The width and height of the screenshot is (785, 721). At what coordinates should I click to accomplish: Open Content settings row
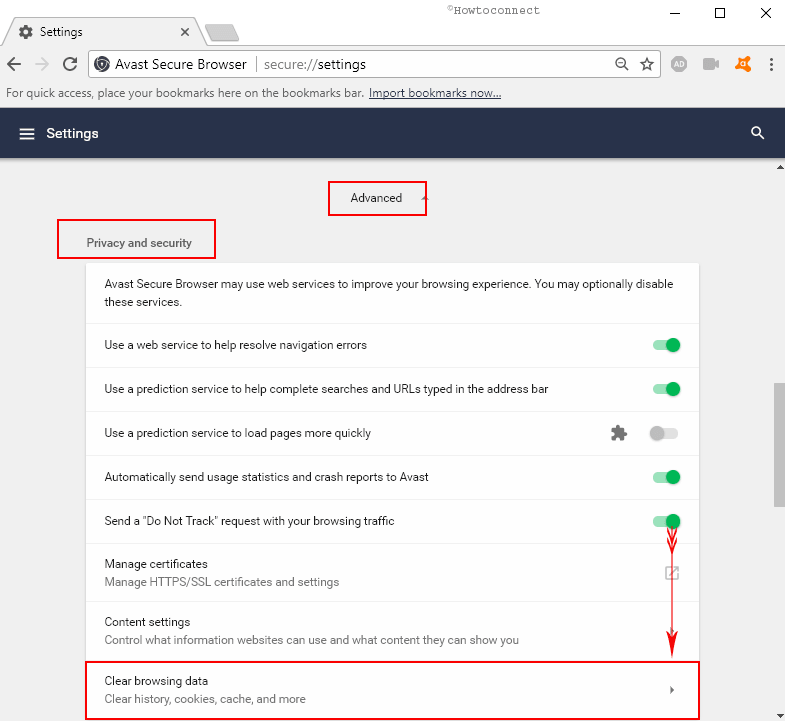tap(392, 631)
